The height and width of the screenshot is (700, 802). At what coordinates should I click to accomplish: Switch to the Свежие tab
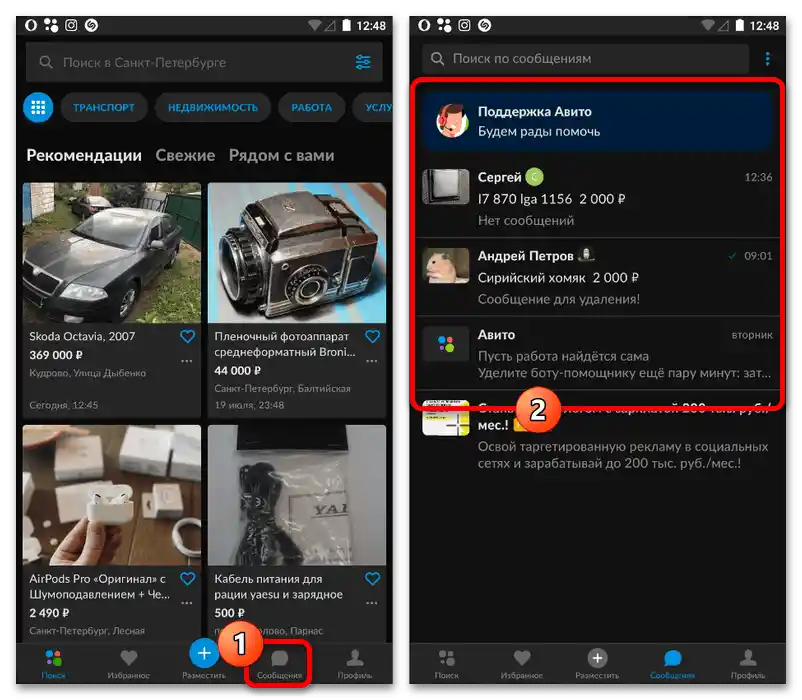point(185,155)
